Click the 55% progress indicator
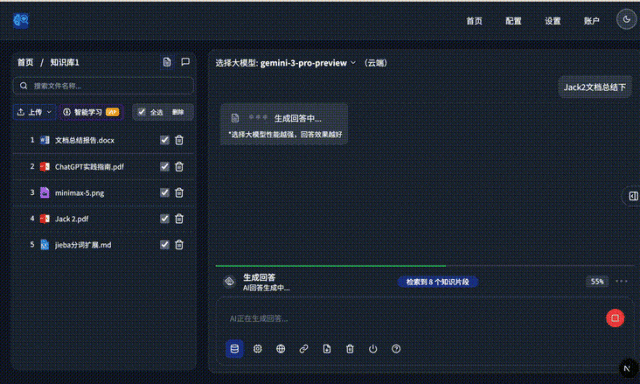This screenshot has width=640, height=384. click(597, 281)
